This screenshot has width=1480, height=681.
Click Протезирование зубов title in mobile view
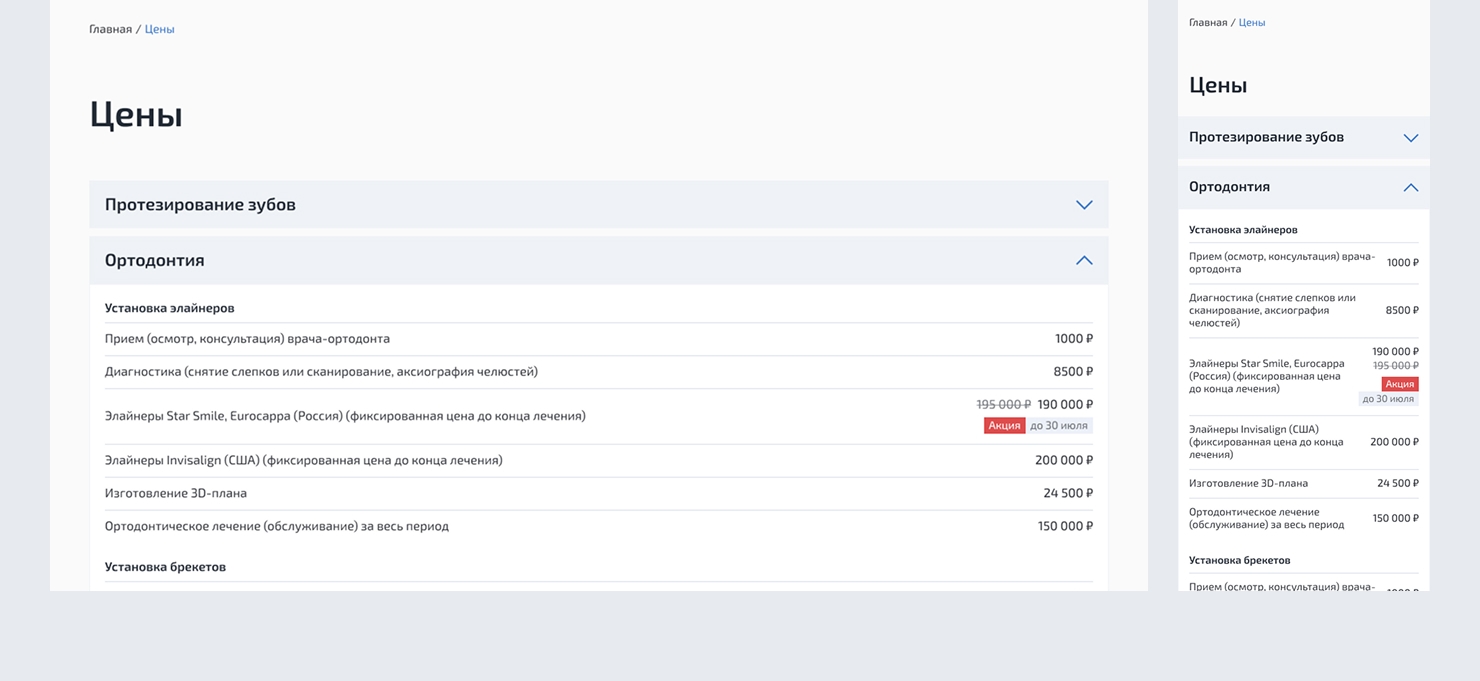[1266, 137]
